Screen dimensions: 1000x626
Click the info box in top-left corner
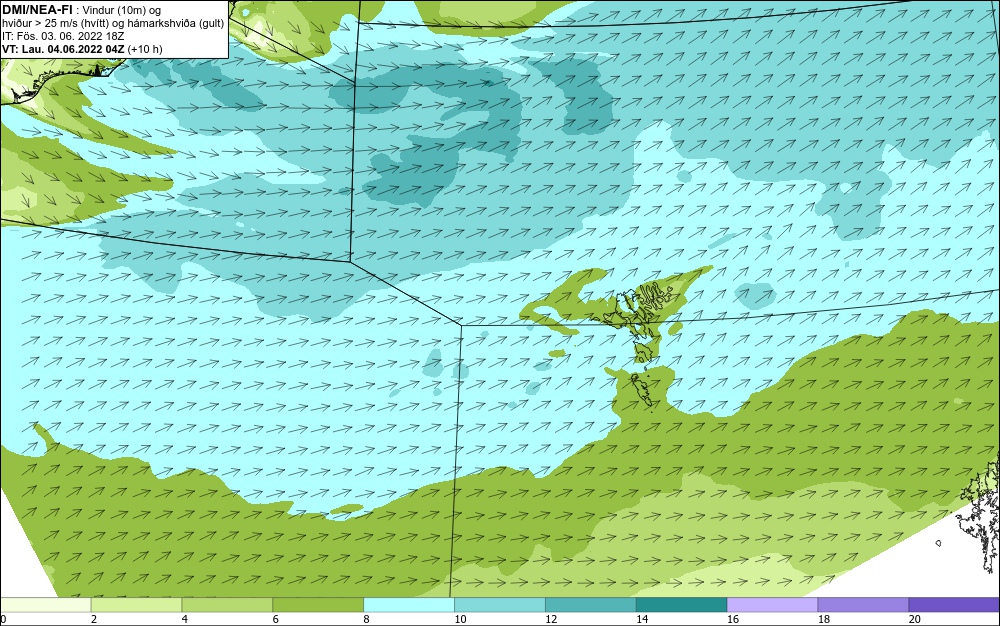point(114,29)
